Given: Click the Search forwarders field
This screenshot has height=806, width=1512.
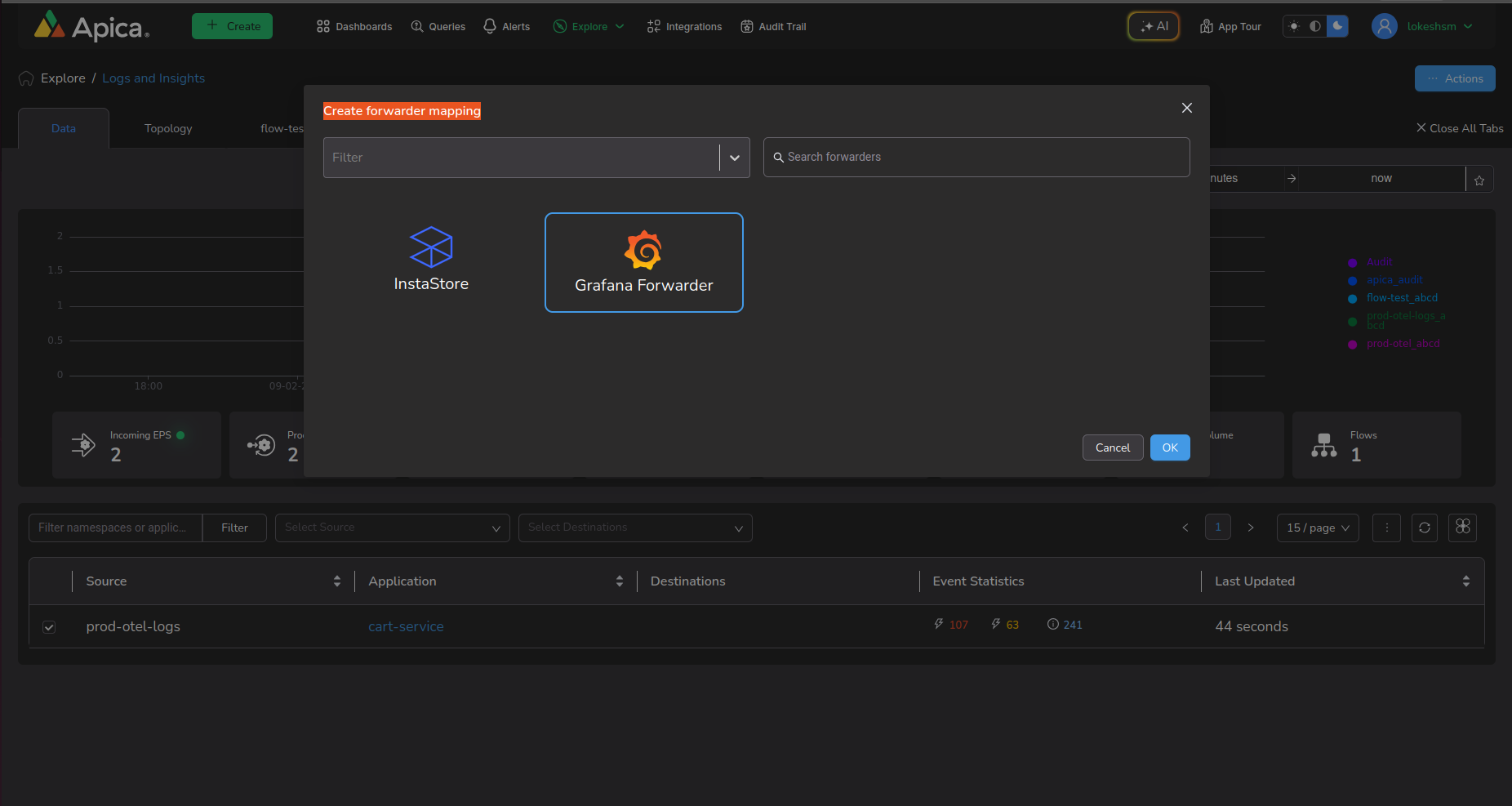Looking at the screenshot, I should pos(976,157).
